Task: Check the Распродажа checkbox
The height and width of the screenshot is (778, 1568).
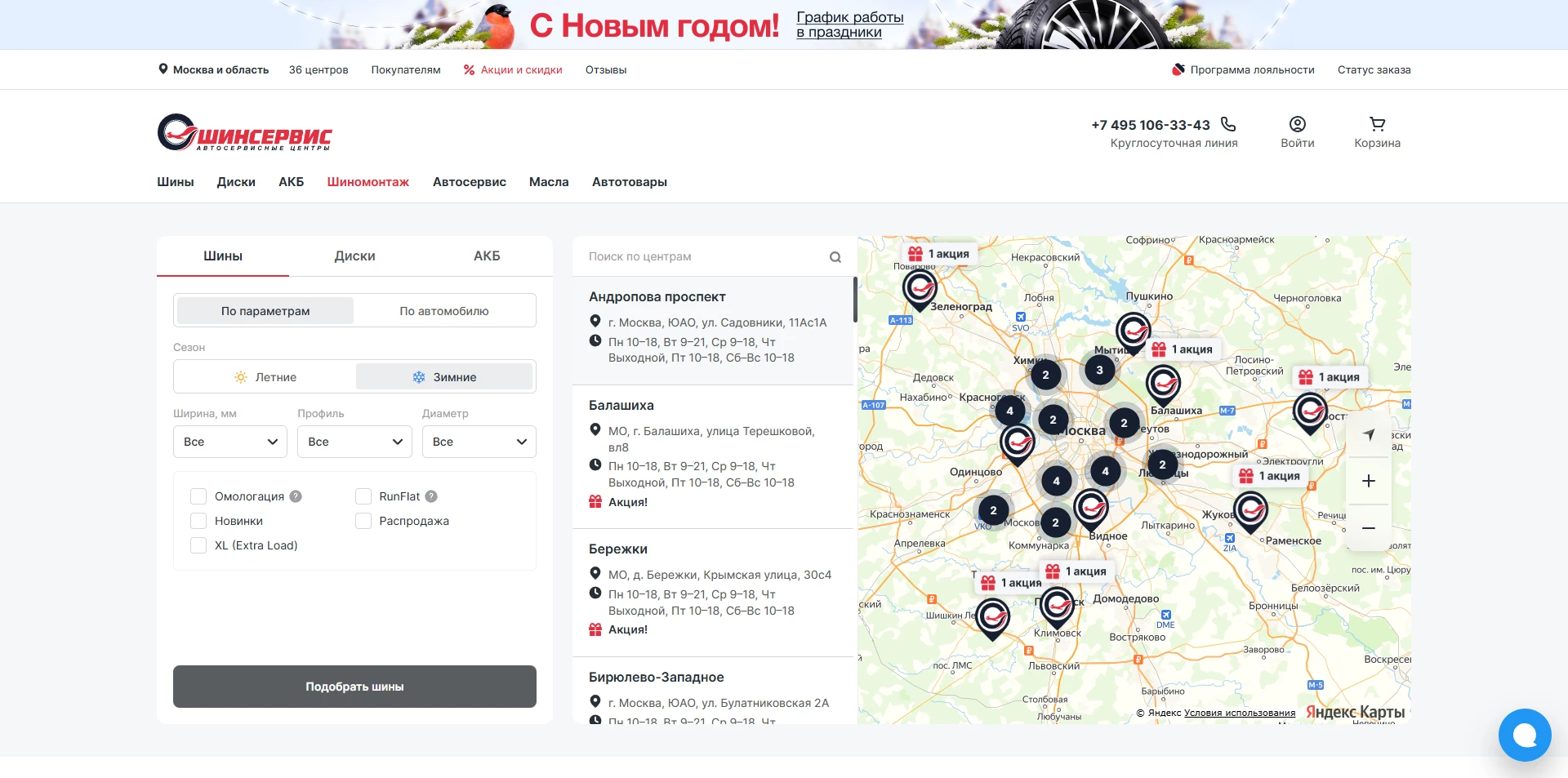Action: pos(363,521)
